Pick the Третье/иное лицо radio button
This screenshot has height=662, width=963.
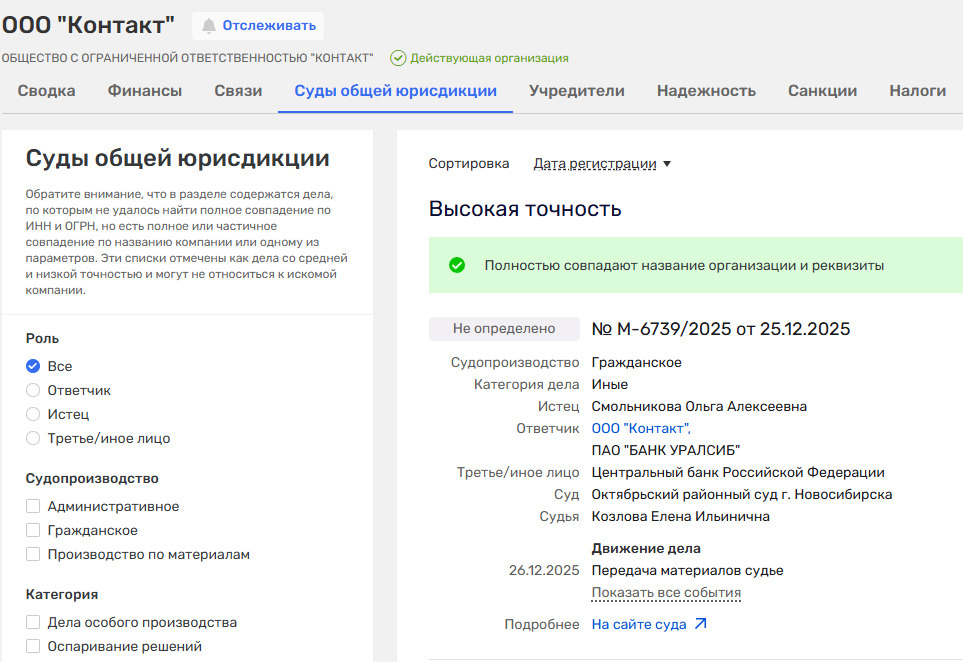[33, 438]
